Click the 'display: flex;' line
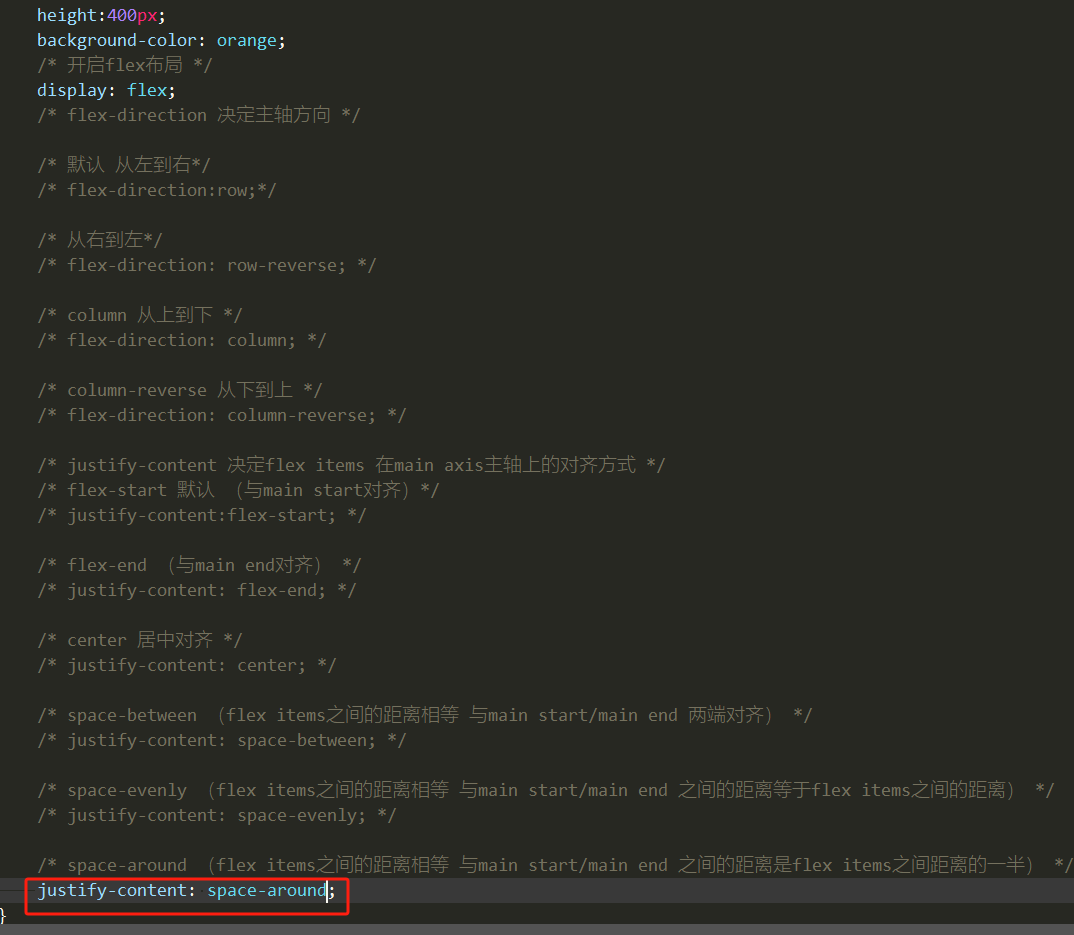The width and height of the screenshot is (1074, 935). pyautogui.click(x=106, y=90)
